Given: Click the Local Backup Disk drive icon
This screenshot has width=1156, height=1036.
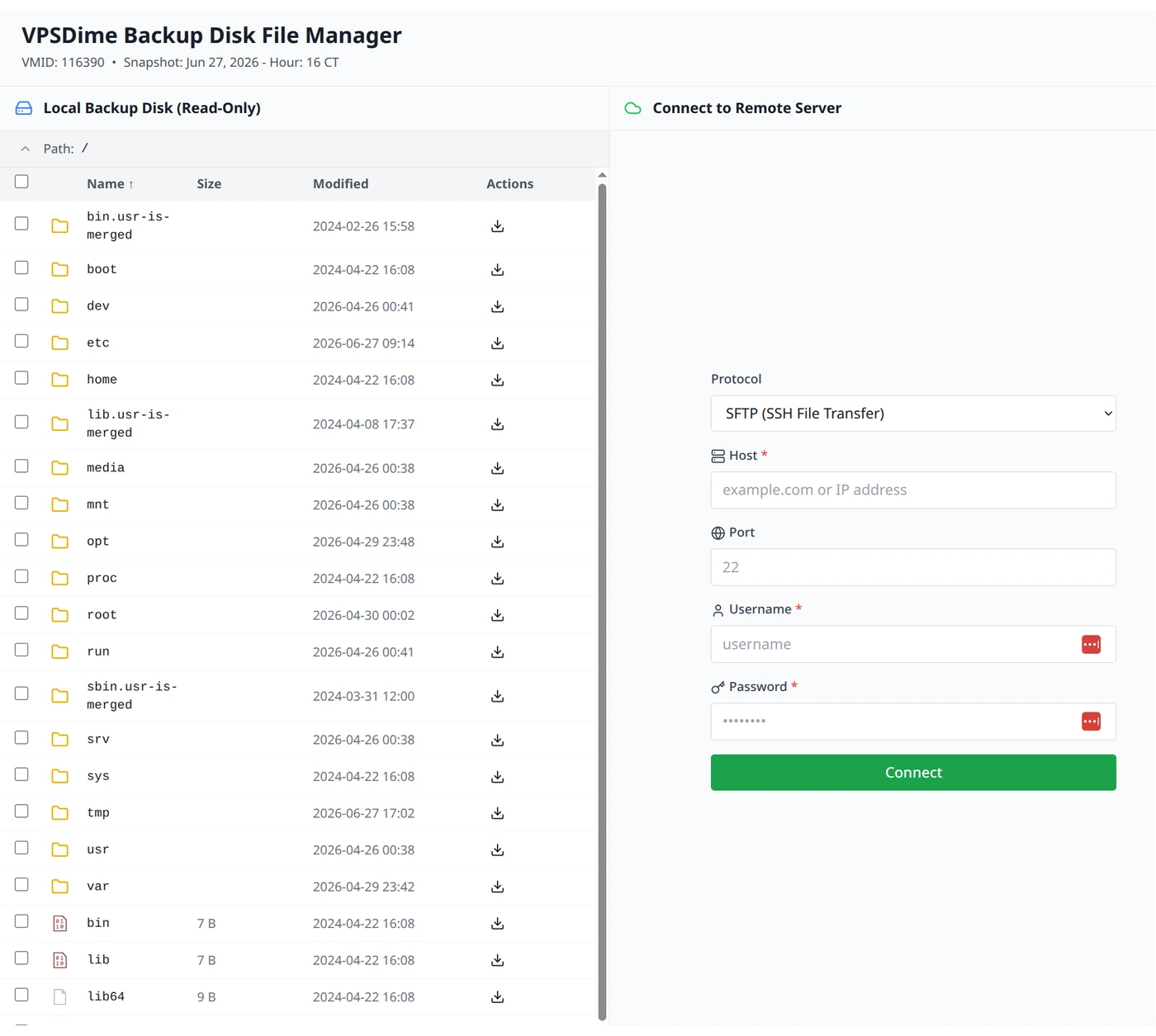Looking at the screenshot, I should click(24, 108).
